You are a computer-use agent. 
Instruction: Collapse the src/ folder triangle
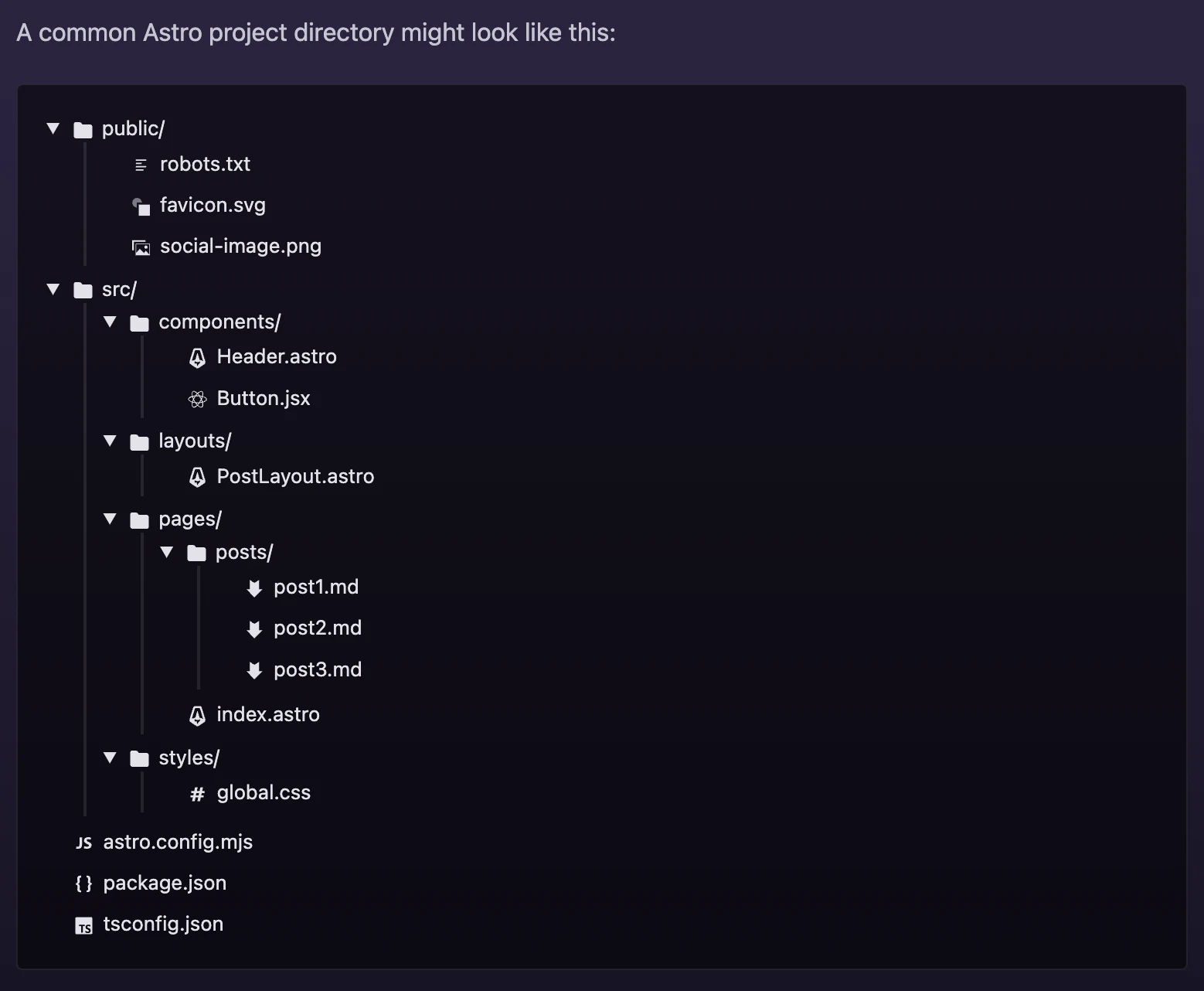click(53, 289)
